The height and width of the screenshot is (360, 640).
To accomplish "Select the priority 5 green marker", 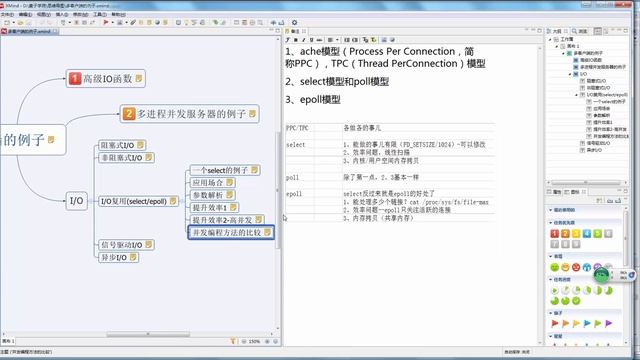I will [x=597, y=233].
